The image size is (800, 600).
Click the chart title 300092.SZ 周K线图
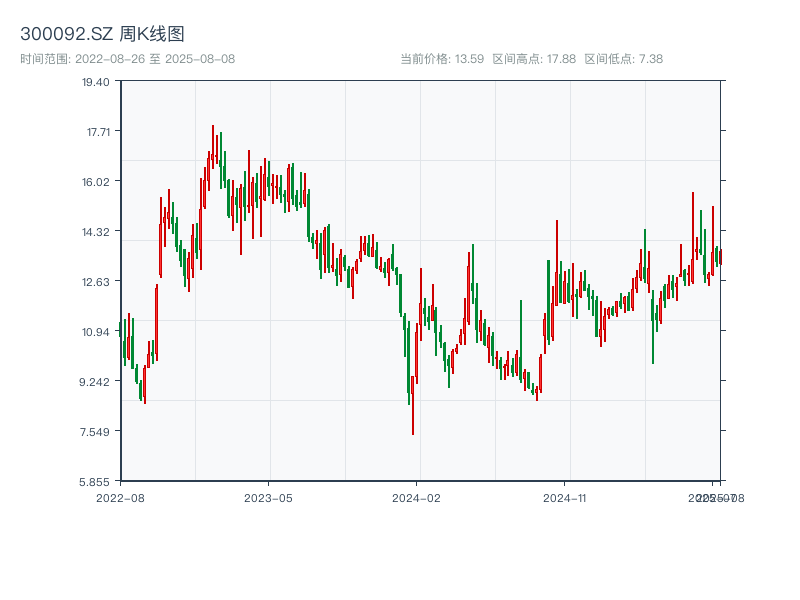click(102, 34)
